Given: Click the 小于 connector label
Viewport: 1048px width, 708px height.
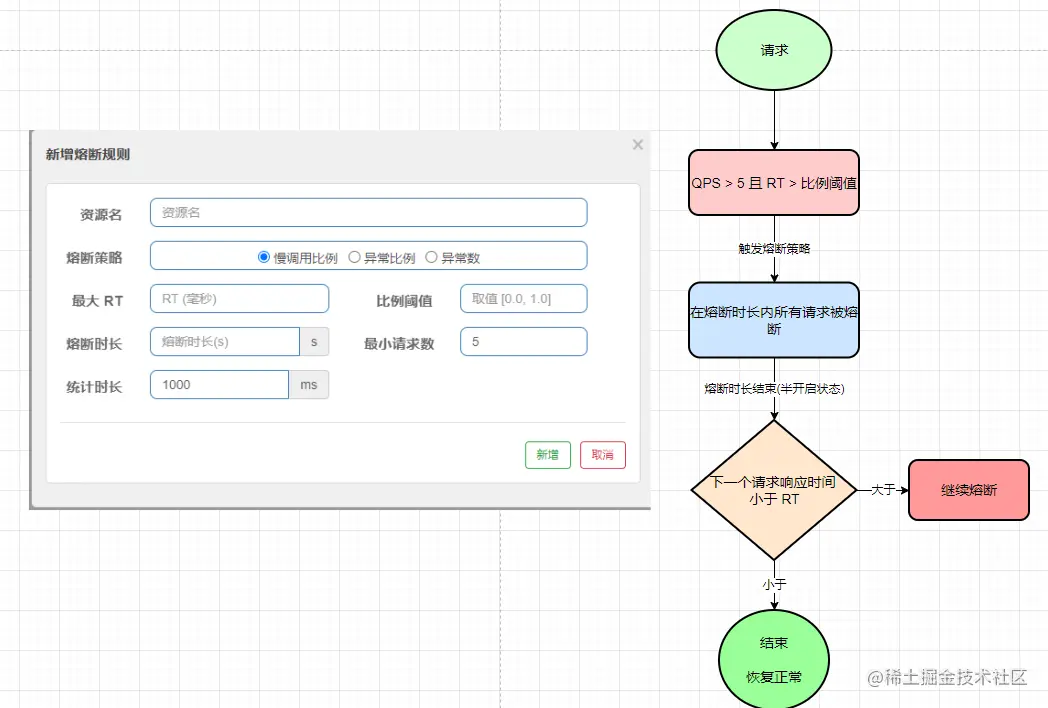Looking at the screenshot, I should [x=774, y=584].
